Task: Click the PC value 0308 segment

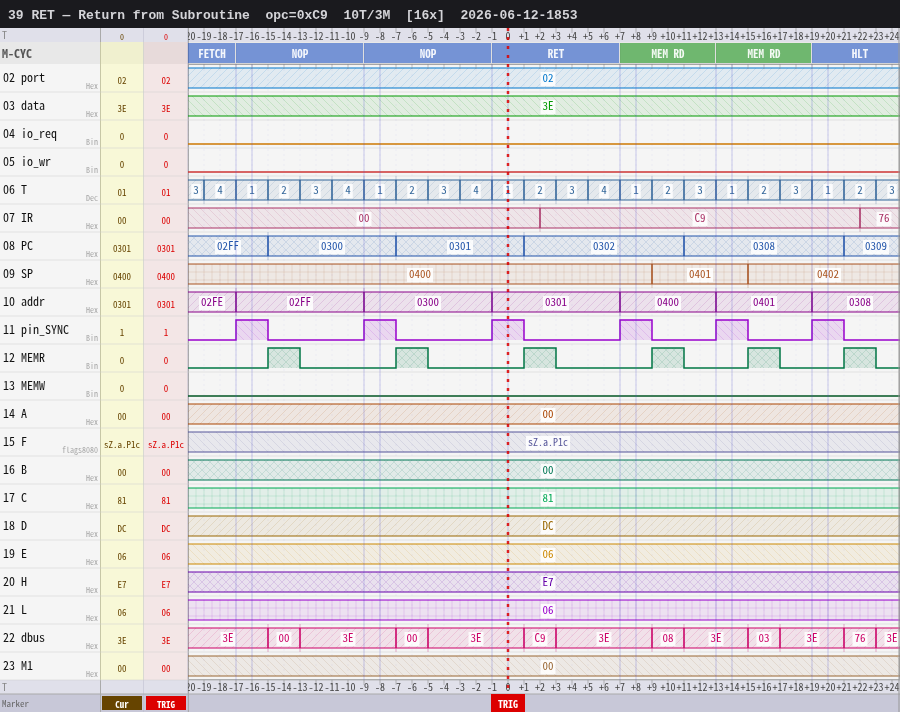Action: pos(763,246)
